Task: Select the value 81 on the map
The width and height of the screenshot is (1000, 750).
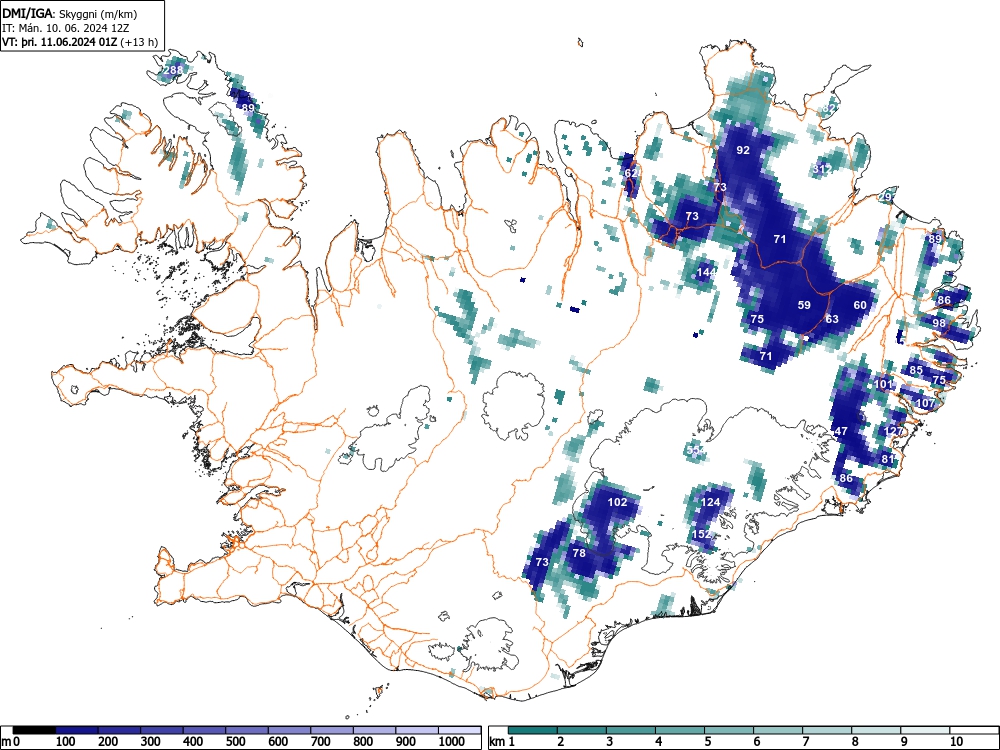Action: (888, 459)
